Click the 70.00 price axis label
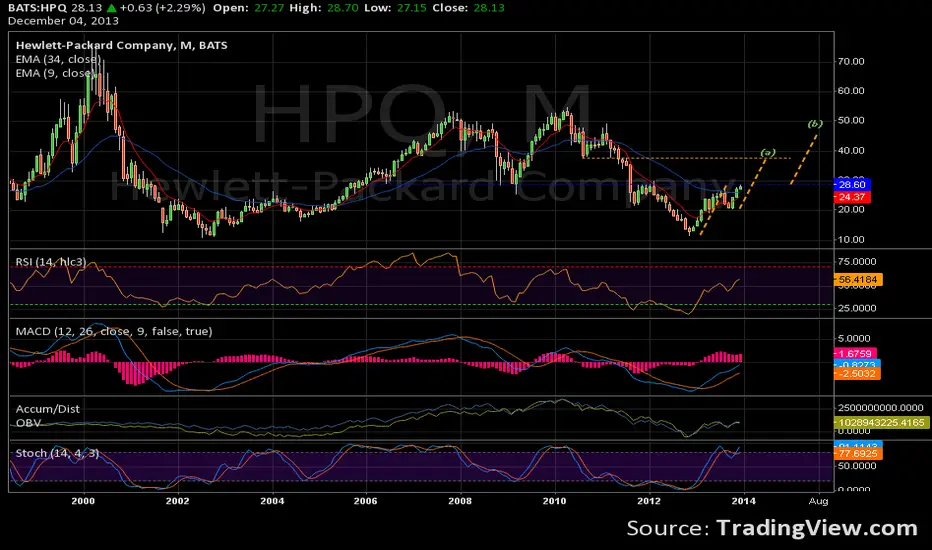932x550 pixels. pos(851,61)
